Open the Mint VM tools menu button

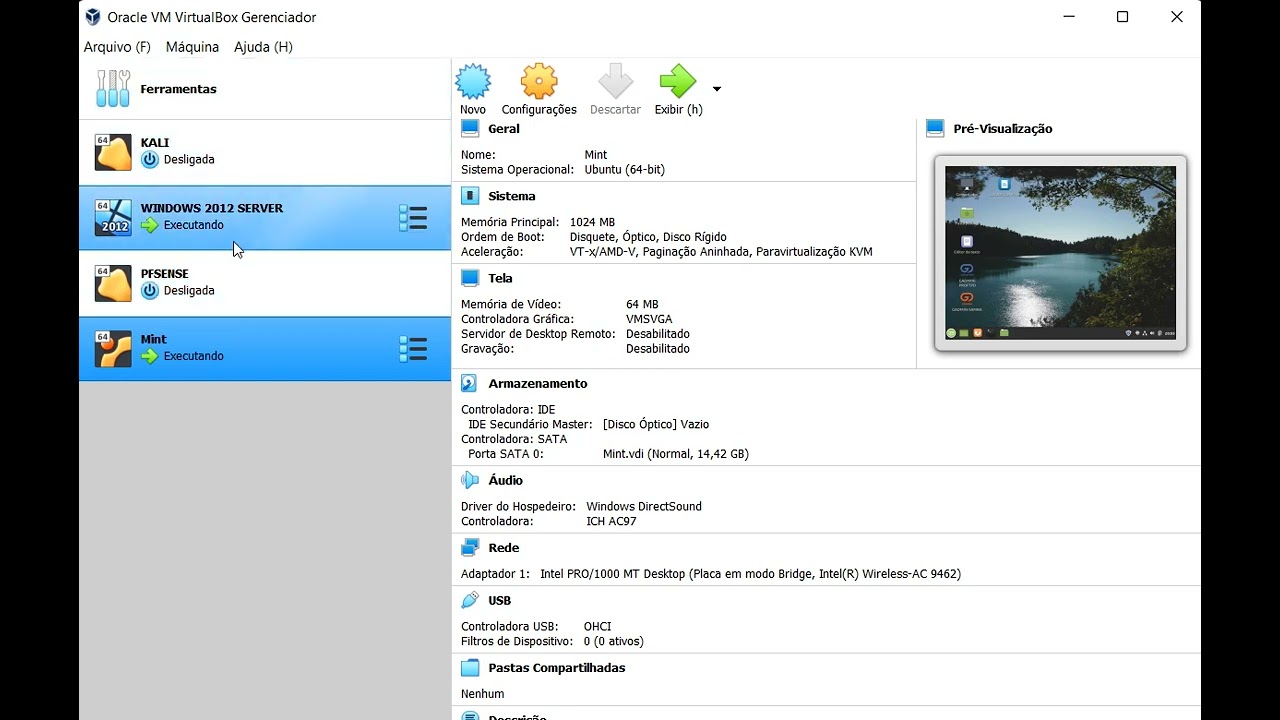pyautogui.click(x=413, y=349)
